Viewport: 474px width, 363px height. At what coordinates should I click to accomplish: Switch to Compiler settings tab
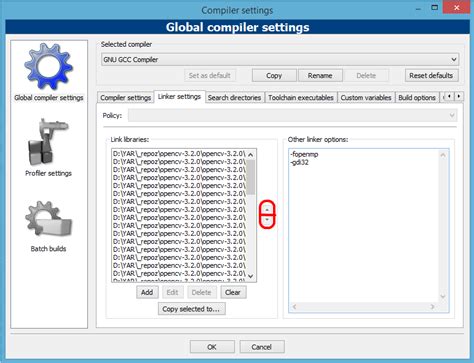click(126, 98)
